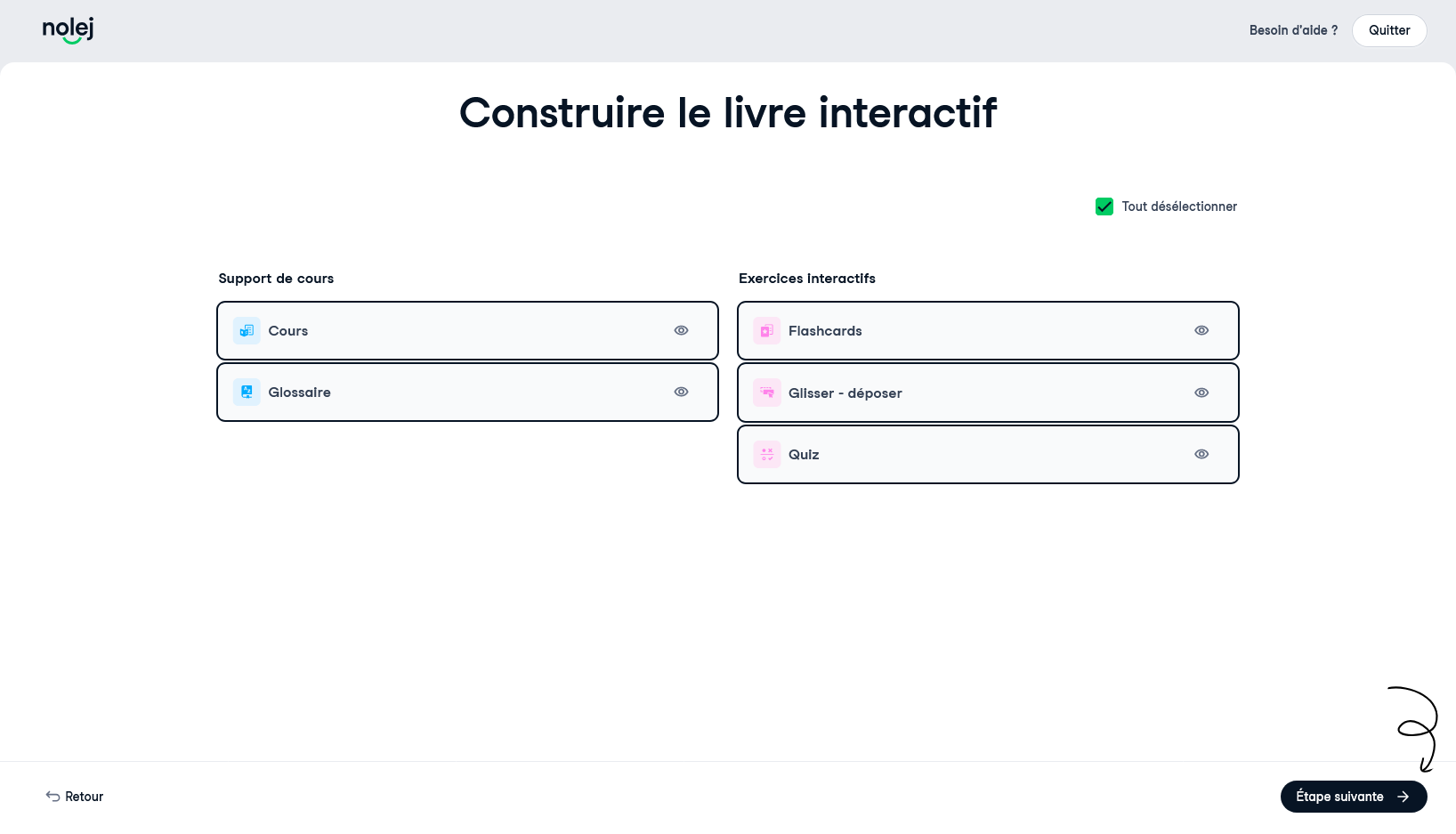Preview Glisser - déposer with eye icon
This screenshot has width=1456, height=834.
(x=1201, y=393)
